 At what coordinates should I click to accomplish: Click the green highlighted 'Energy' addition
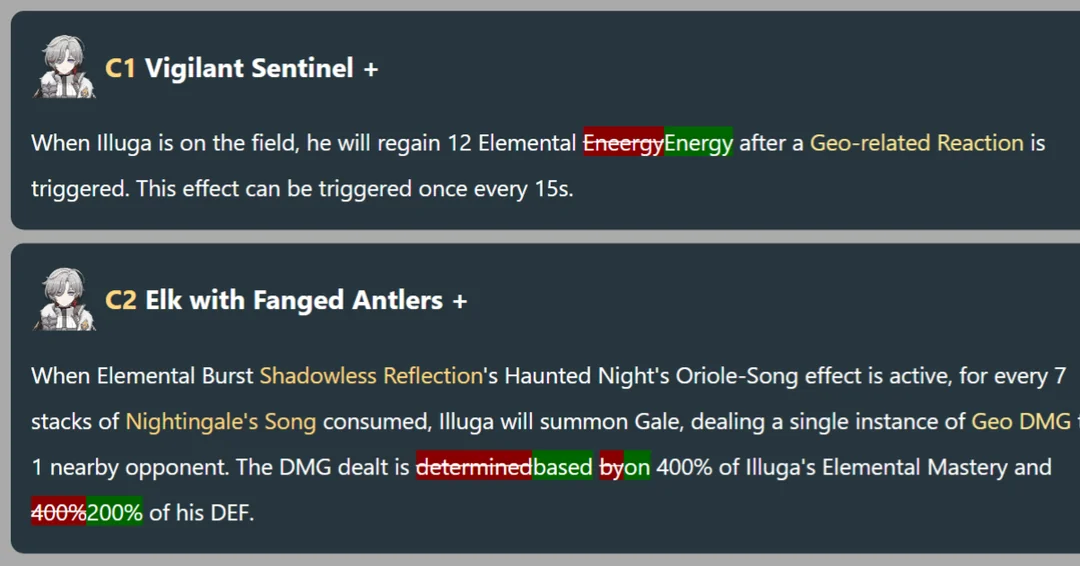click(x=698, y=142)
